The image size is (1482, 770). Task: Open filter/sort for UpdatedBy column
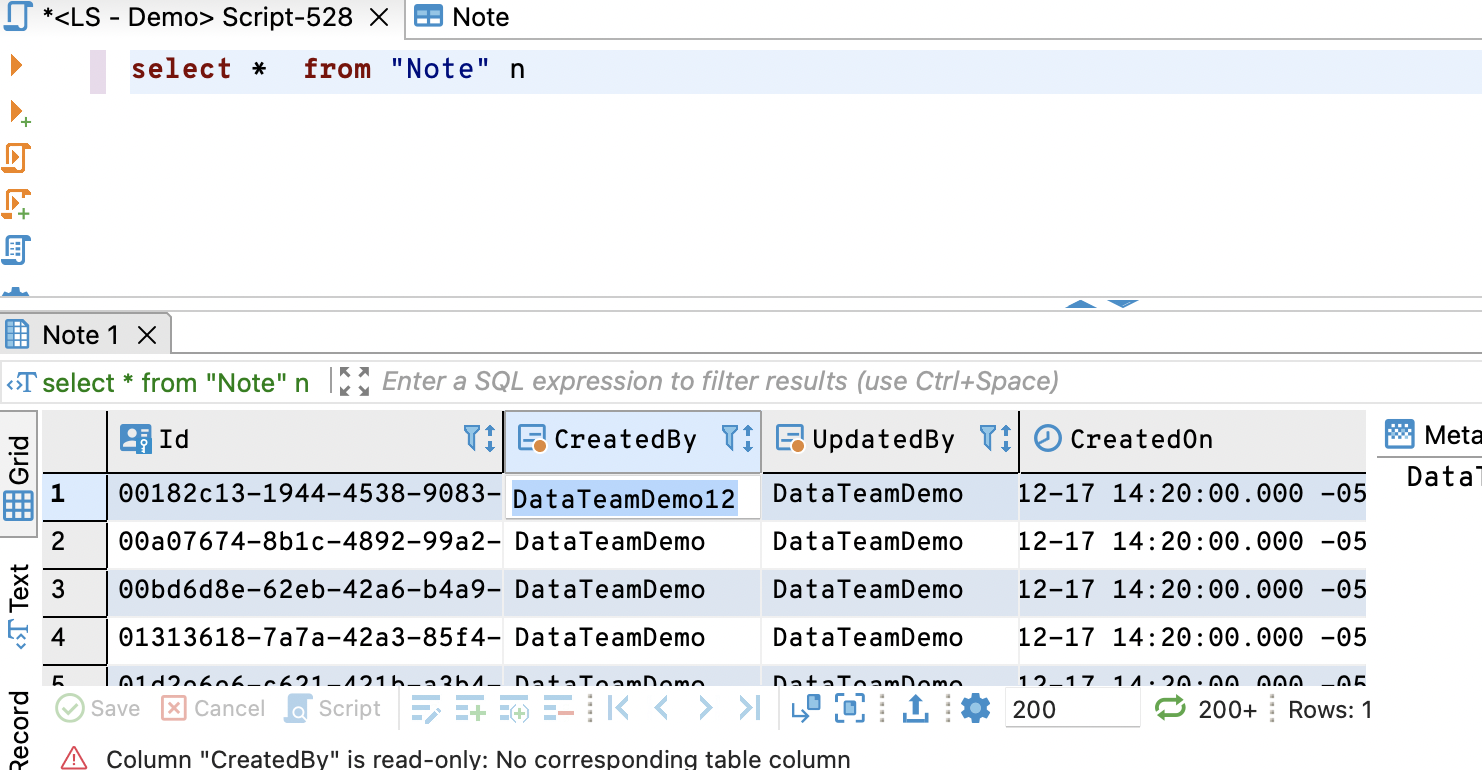pyautogui.click(x=996, y=438)
